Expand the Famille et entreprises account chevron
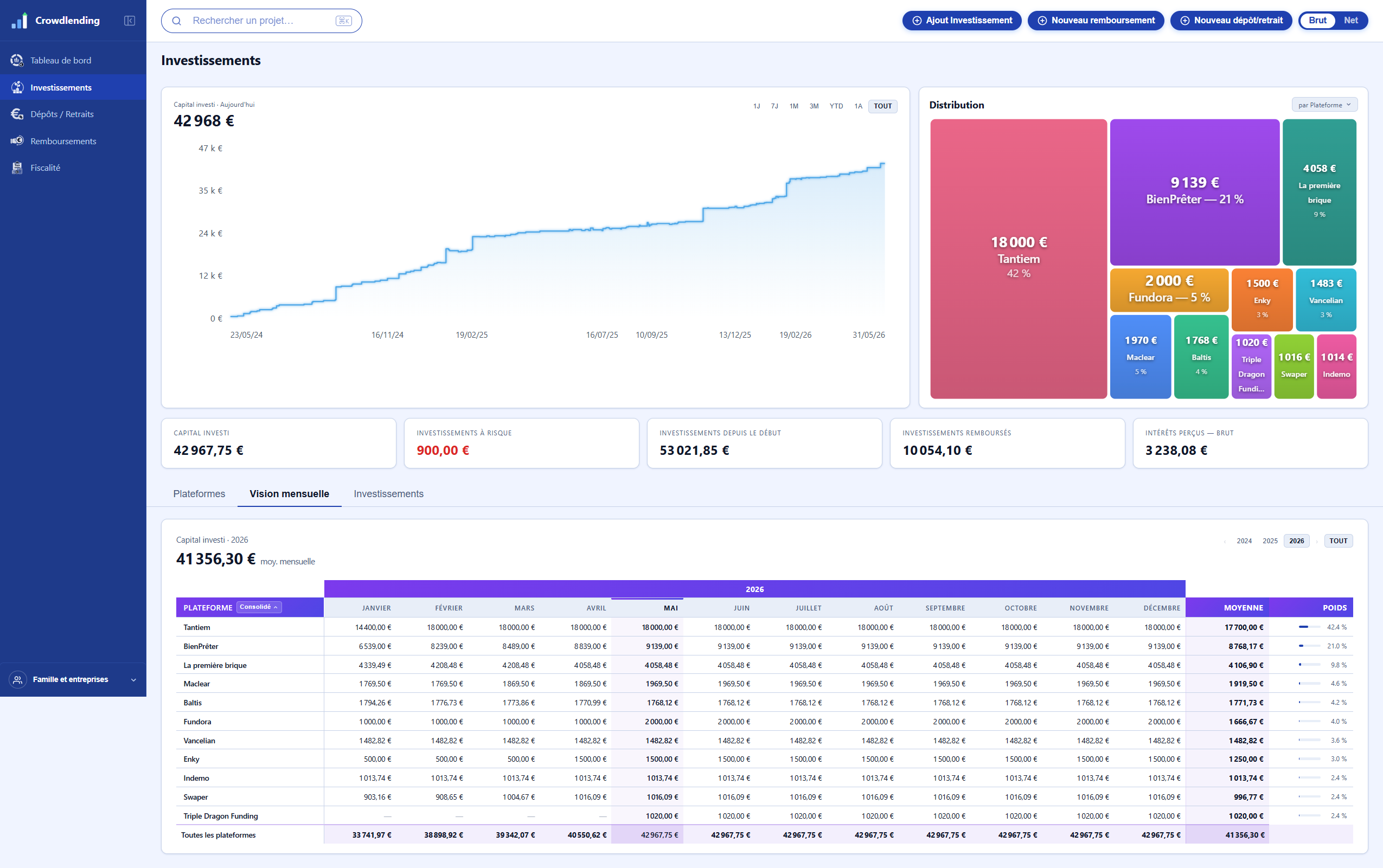 [134, 680]
